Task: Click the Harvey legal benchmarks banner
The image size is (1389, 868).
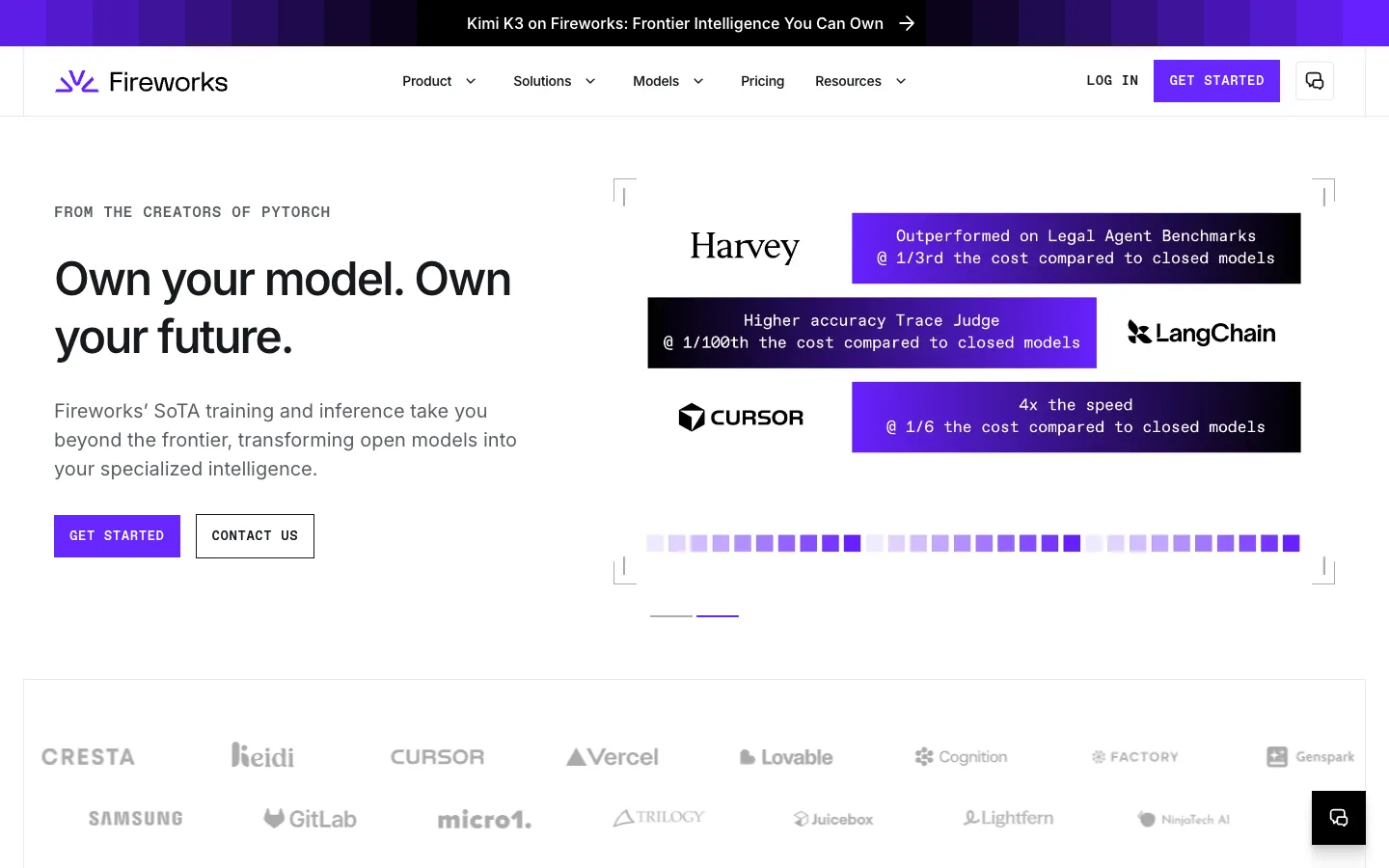Action: pos(1076,248)
